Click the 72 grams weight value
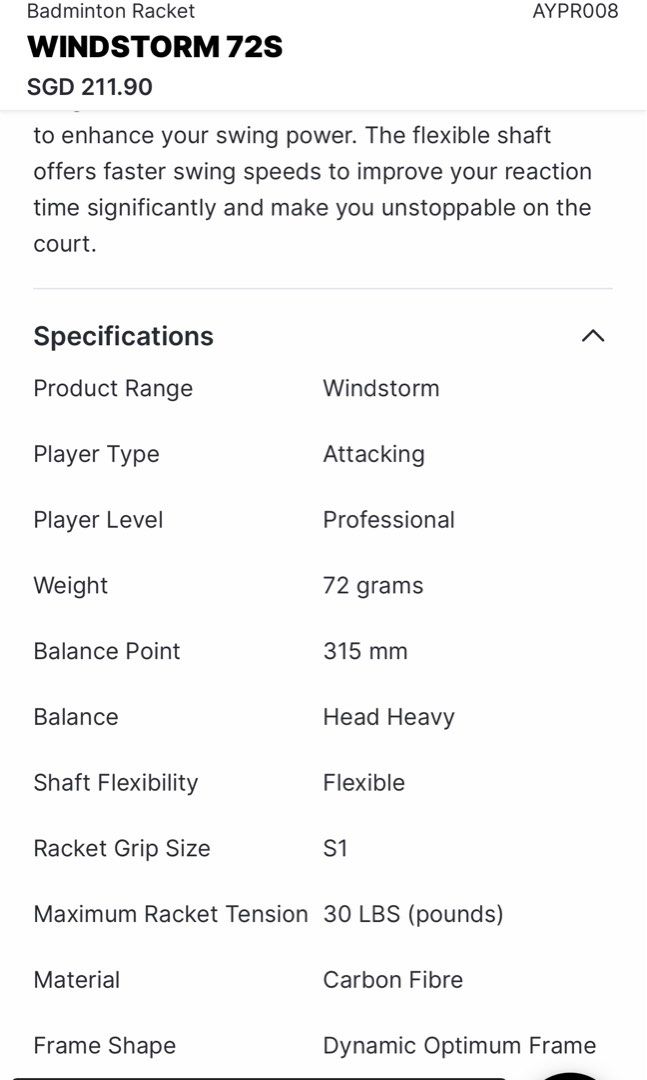647x1080 pixels. (x=372, y=585)
